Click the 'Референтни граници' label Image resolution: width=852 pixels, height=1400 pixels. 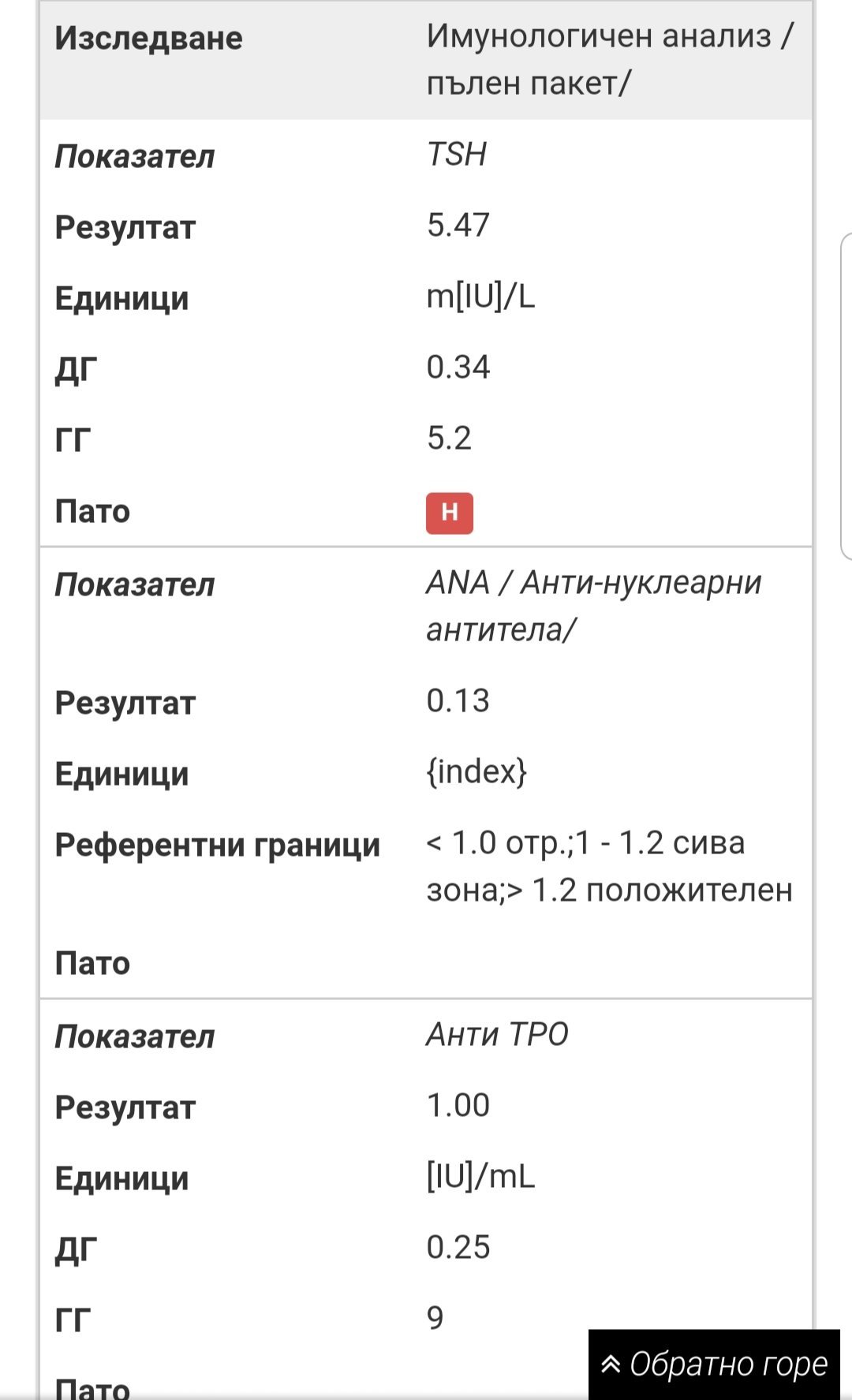pyautogui.click(x=217, y=845)
